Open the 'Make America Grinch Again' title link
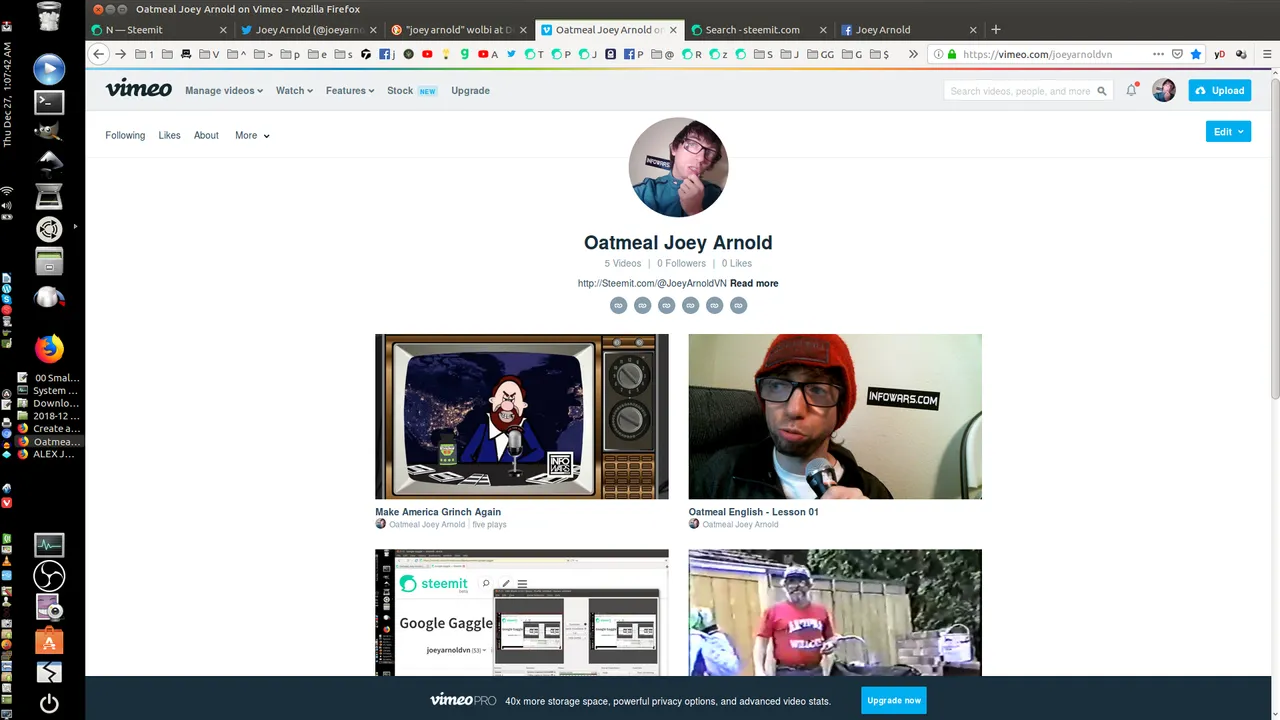Viewport: 1280px width, 720px height. point(438,512)
